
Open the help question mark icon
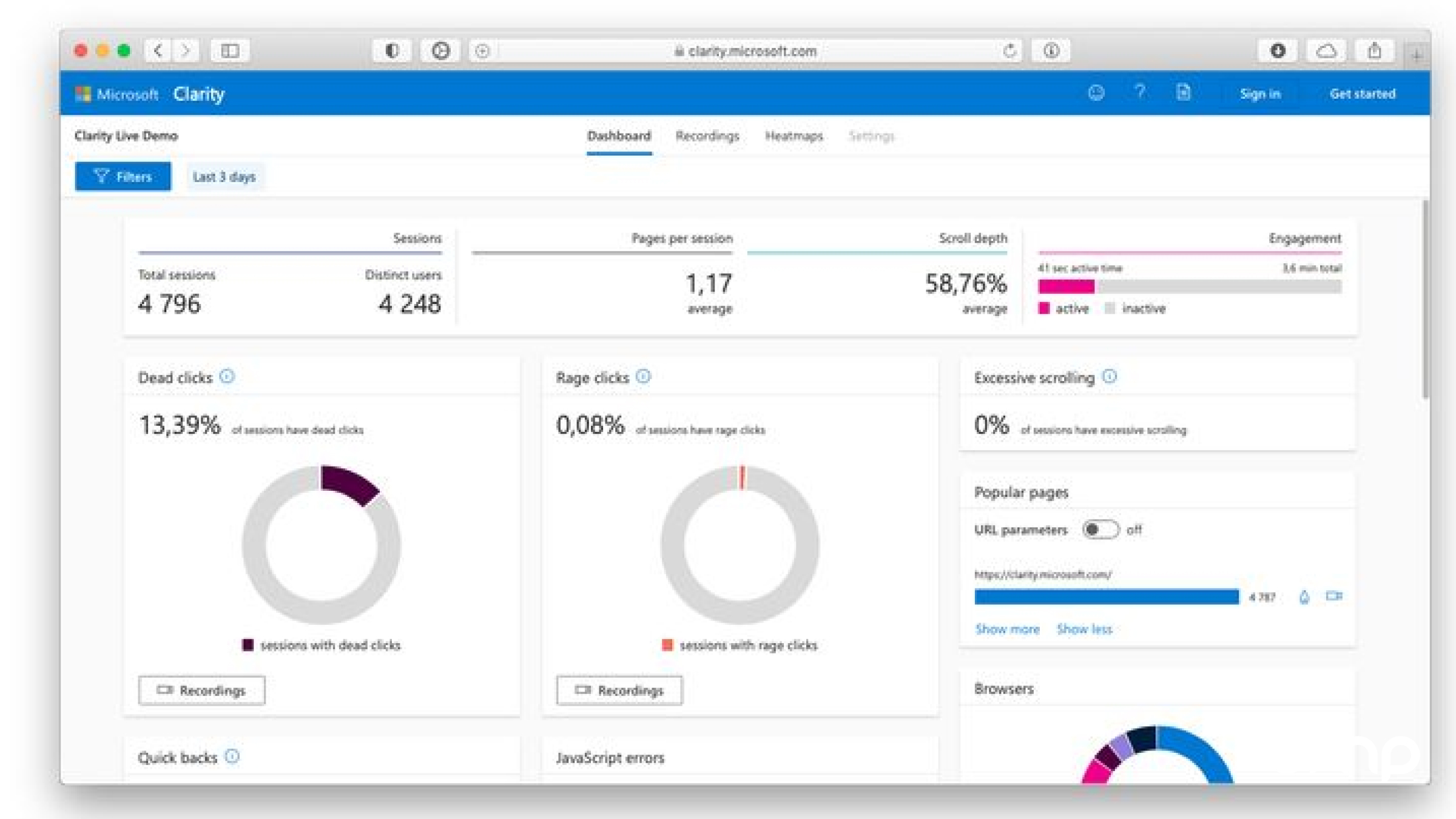(x=1139, y=92)
